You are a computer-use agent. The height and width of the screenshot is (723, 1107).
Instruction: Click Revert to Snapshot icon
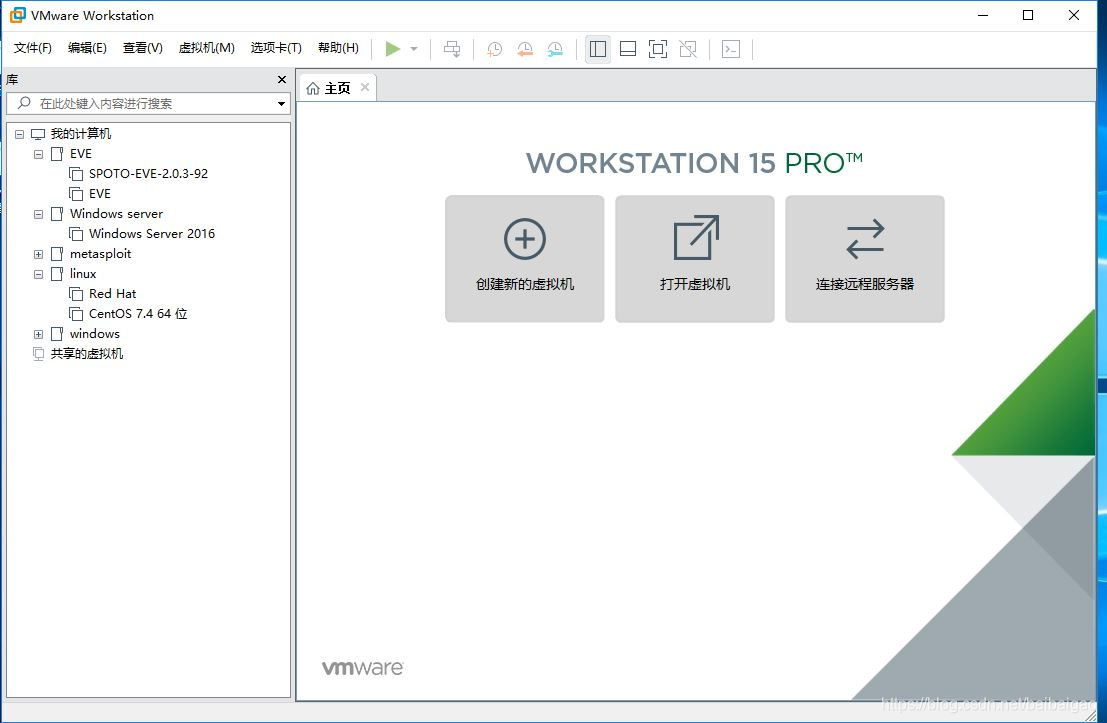[525, 49]
